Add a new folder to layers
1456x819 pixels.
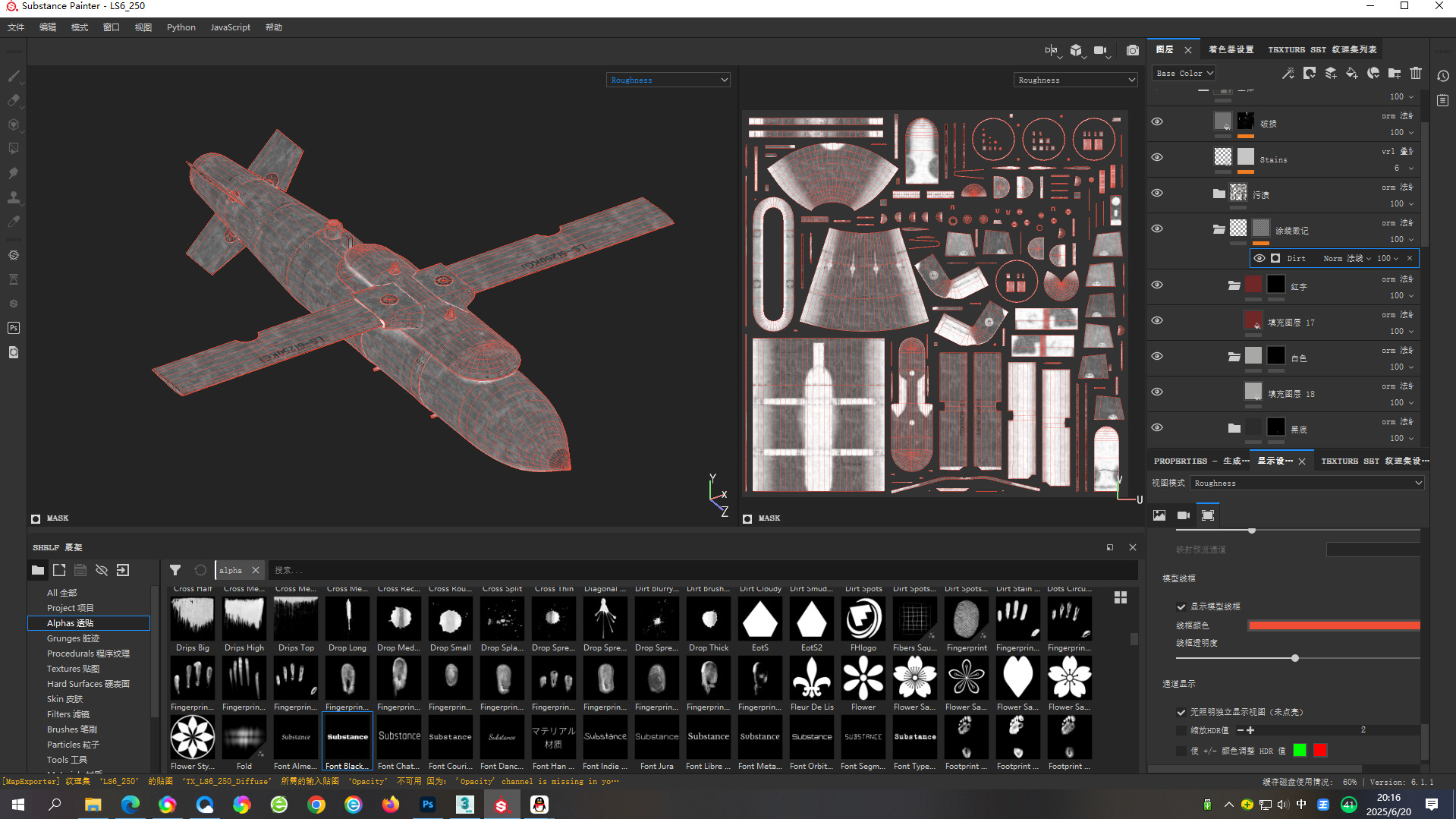(1395, 73)
